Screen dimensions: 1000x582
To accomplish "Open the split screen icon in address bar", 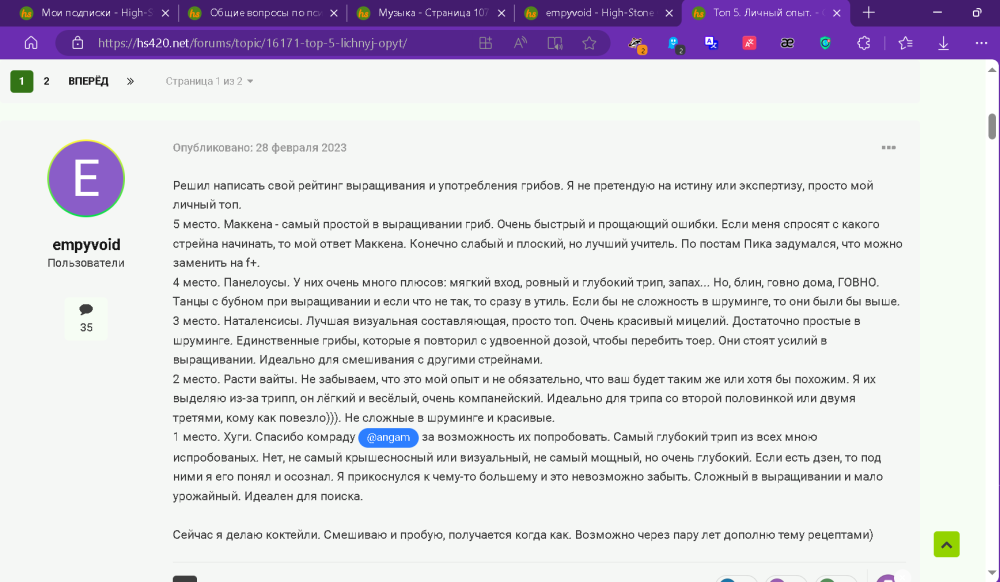I will click(485, 43).
